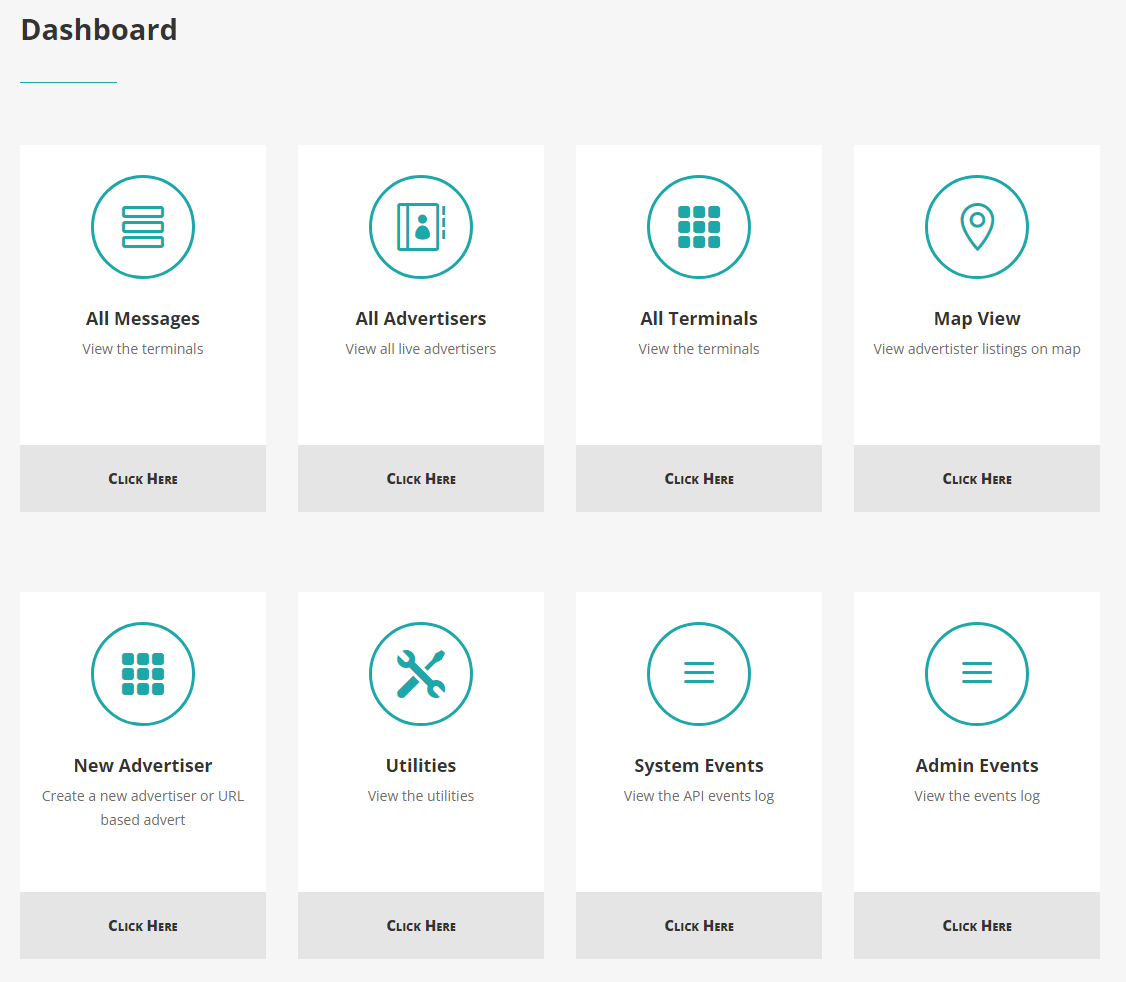Screen dimensions: 1126x982
Task: Open Map View via its Click Here button
Action: [x=977, y=479]
